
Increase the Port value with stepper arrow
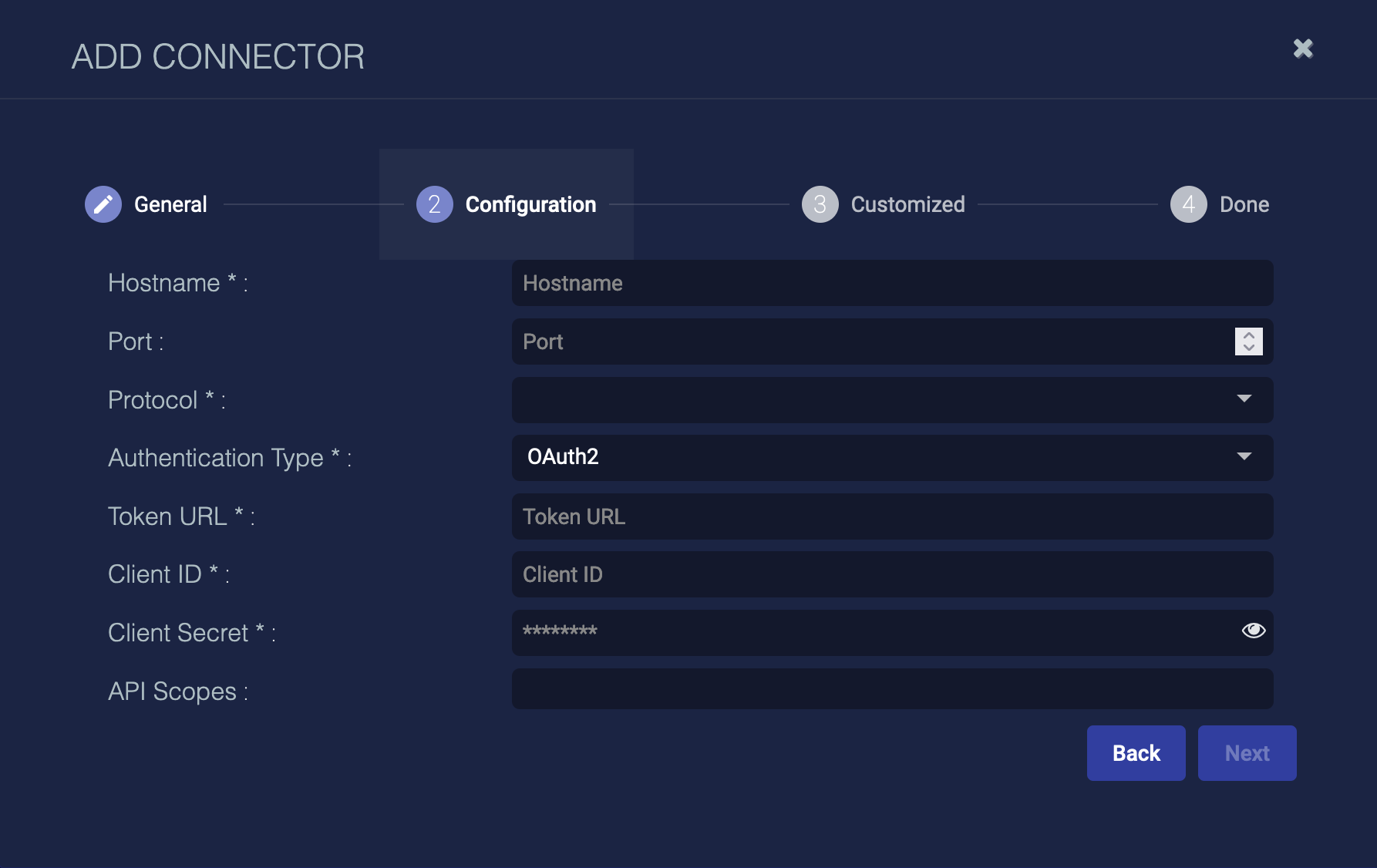tap(1249, 335)
